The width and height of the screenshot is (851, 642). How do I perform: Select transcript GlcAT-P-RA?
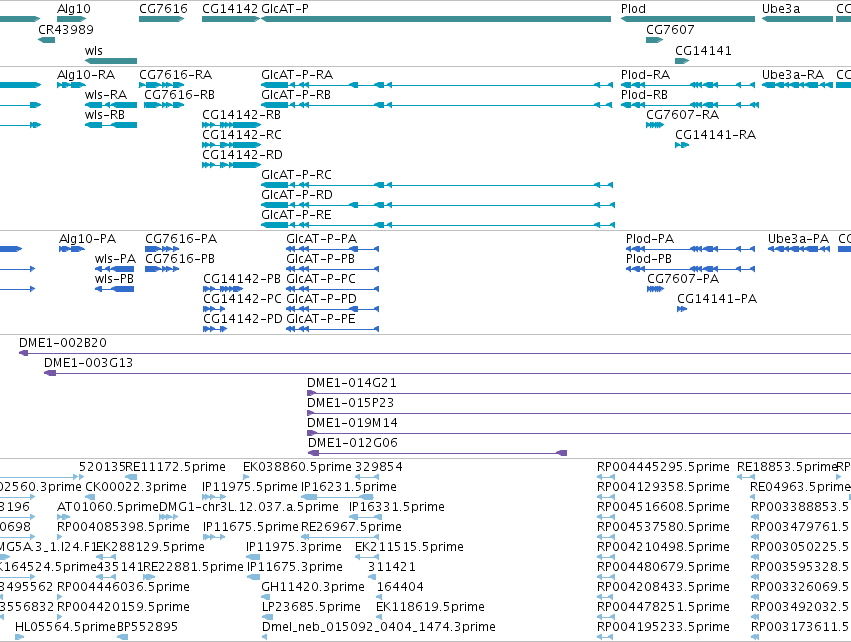297,74
